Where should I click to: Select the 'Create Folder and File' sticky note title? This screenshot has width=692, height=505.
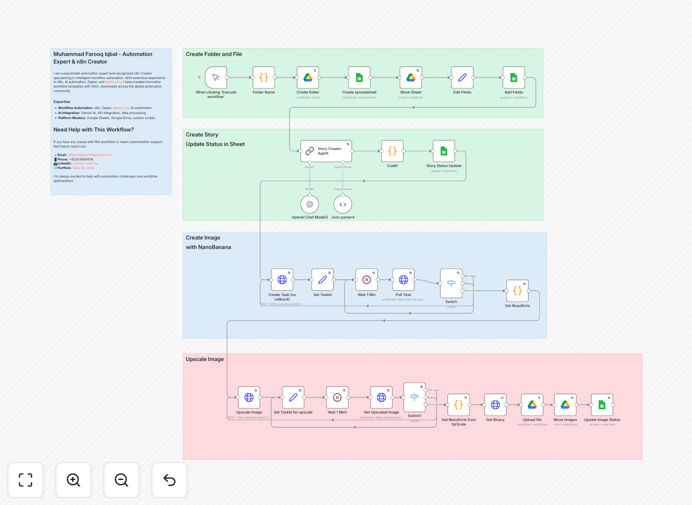click(214, 54)
